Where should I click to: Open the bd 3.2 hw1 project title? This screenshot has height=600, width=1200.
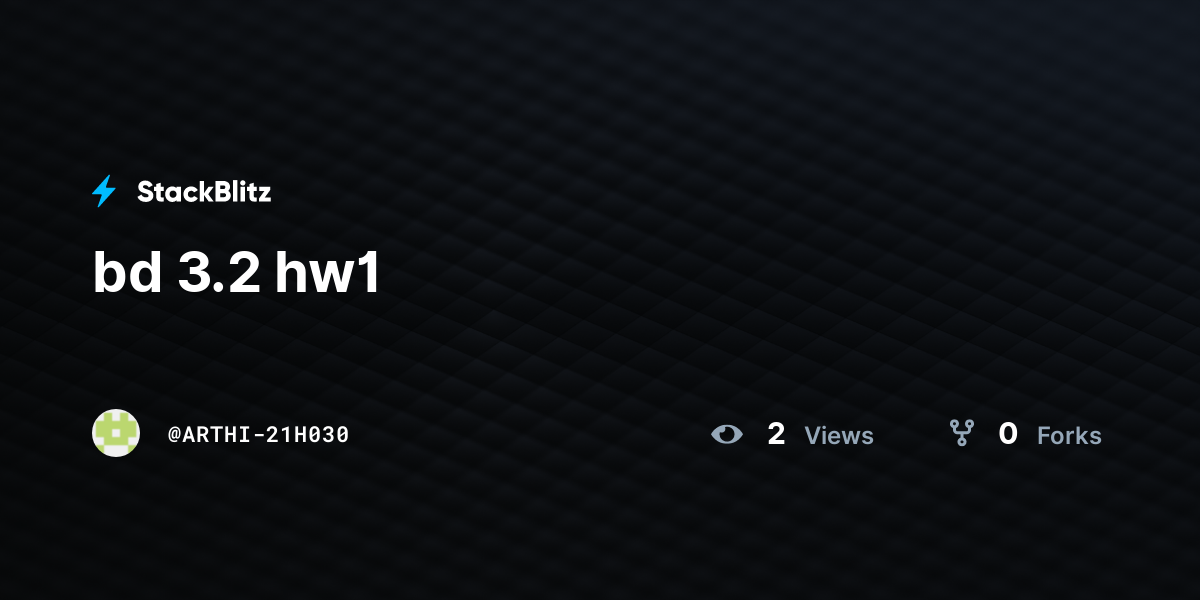[237, 273]
